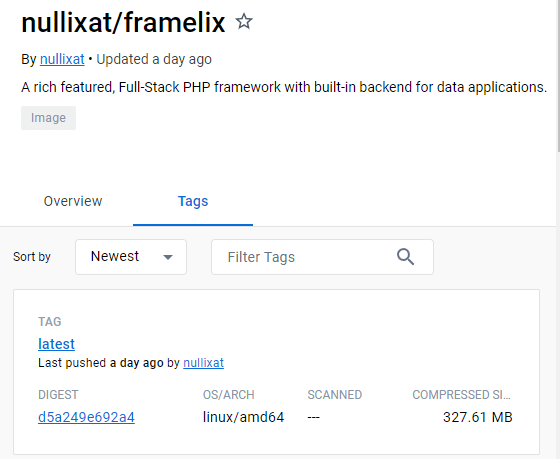
Task: Expand the Newest sort dropdown arrow
Action: coord(168,257)
